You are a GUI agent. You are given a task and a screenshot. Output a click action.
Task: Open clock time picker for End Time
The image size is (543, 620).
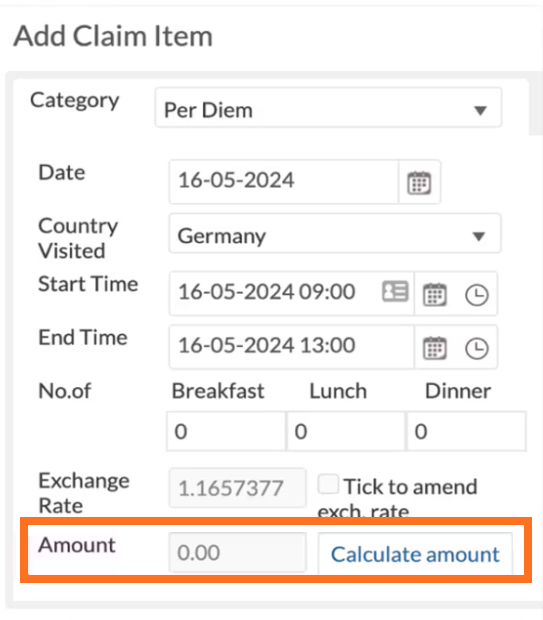[477, 348]
